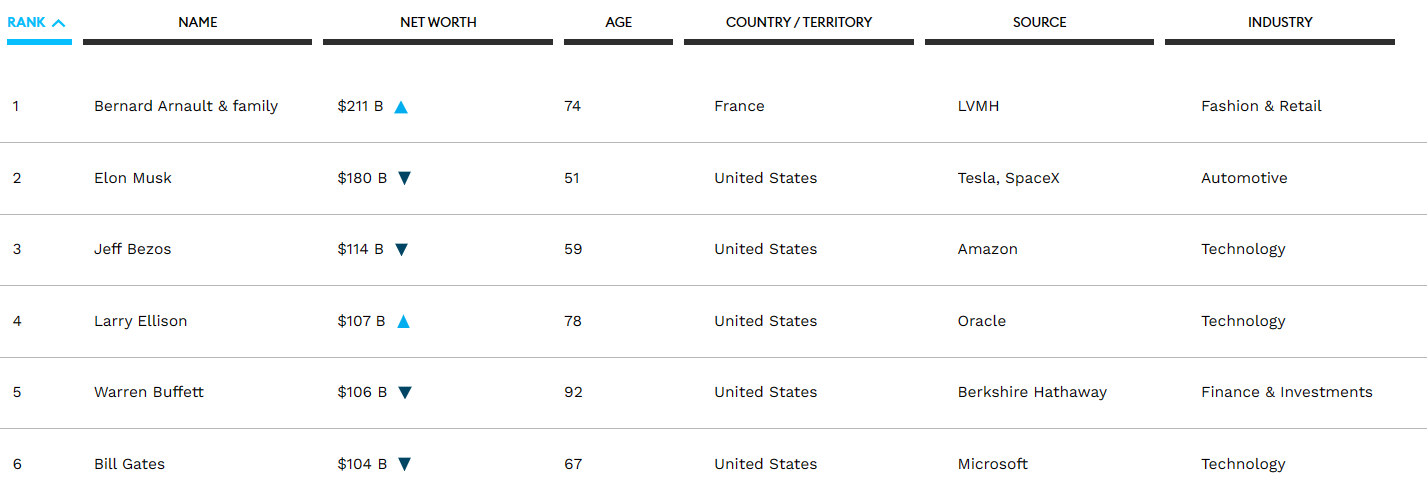Click the down arrow beside Elon Musk's net worth
Screen dimensions: 1427x497
coord(404,178)
